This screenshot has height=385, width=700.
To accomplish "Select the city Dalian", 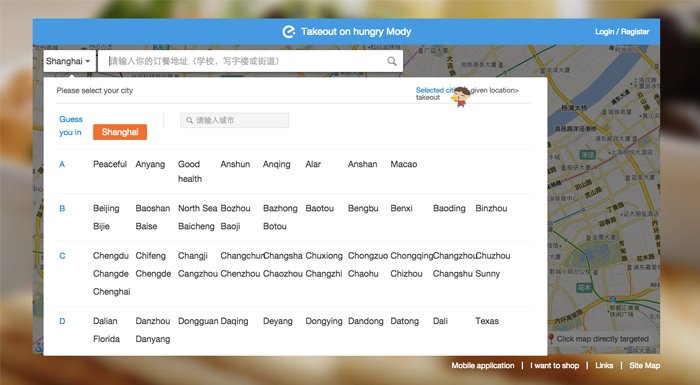I will [x=105, y=321].
